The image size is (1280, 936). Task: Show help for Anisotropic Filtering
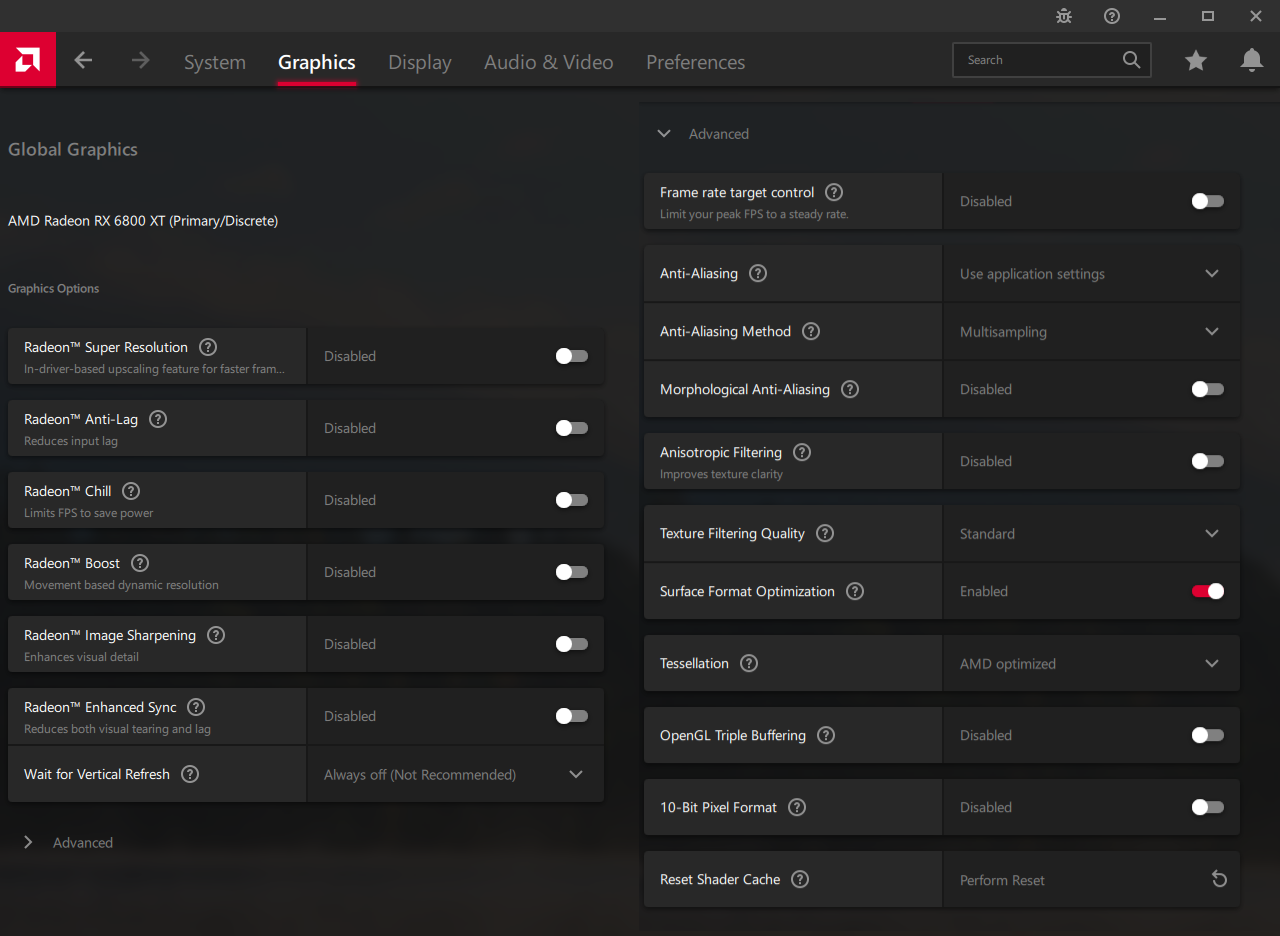pos(802,452)
